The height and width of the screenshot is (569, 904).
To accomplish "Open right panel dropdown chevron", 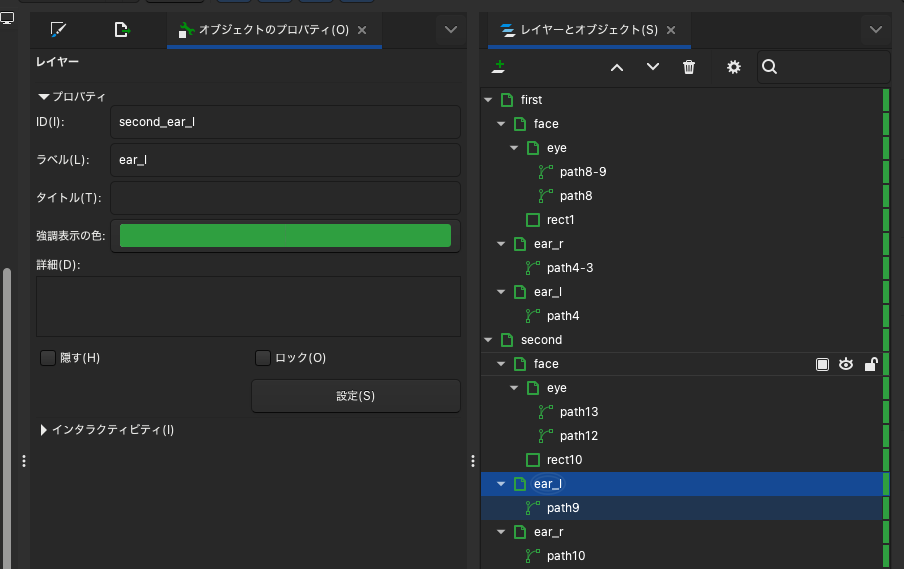I will (x=876, y=29).
